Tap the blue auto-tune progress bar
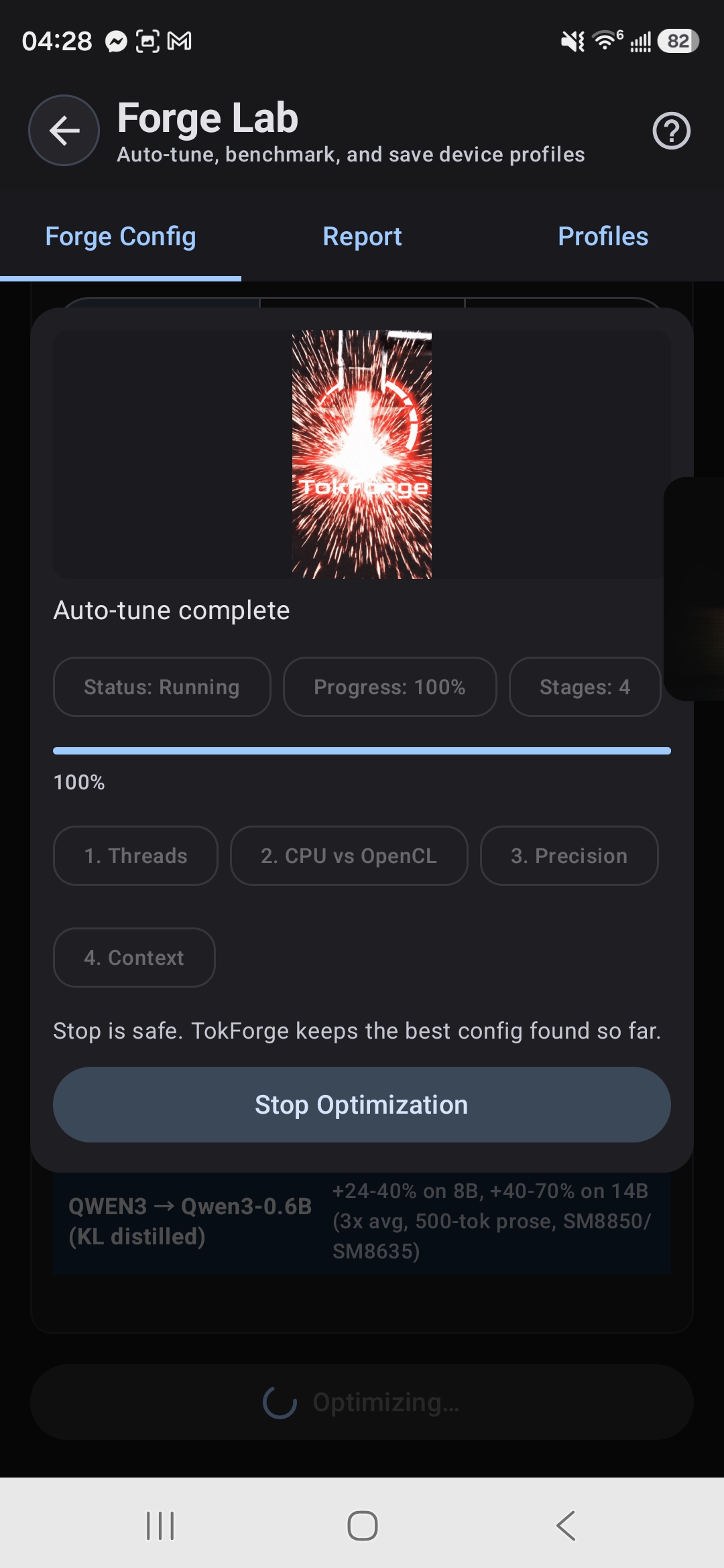The width and height of the screenshot is (724, 1568). click(362, 751)
